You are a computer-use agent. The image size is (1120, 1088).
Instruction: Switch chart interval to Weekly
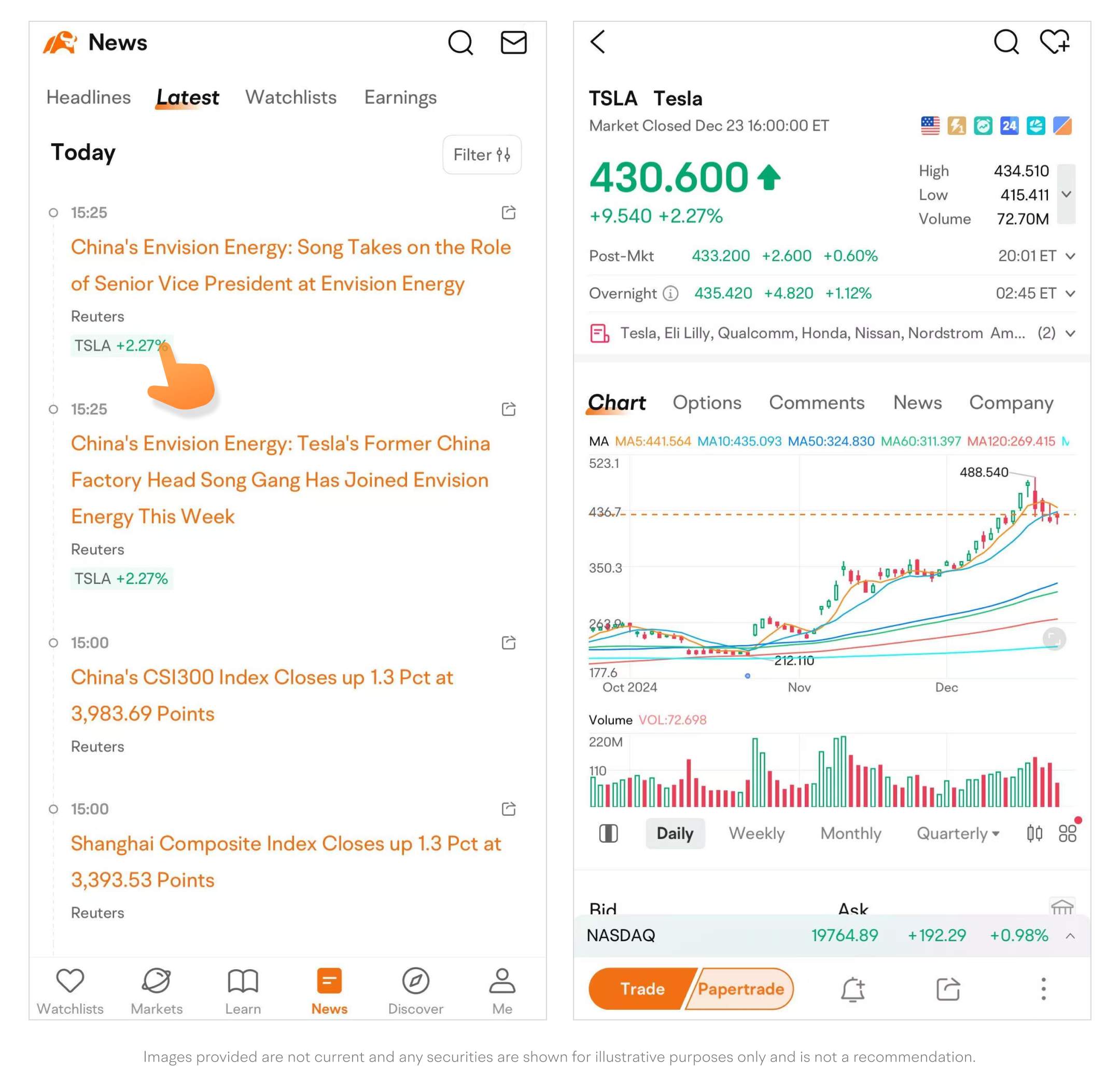(757, 833)
